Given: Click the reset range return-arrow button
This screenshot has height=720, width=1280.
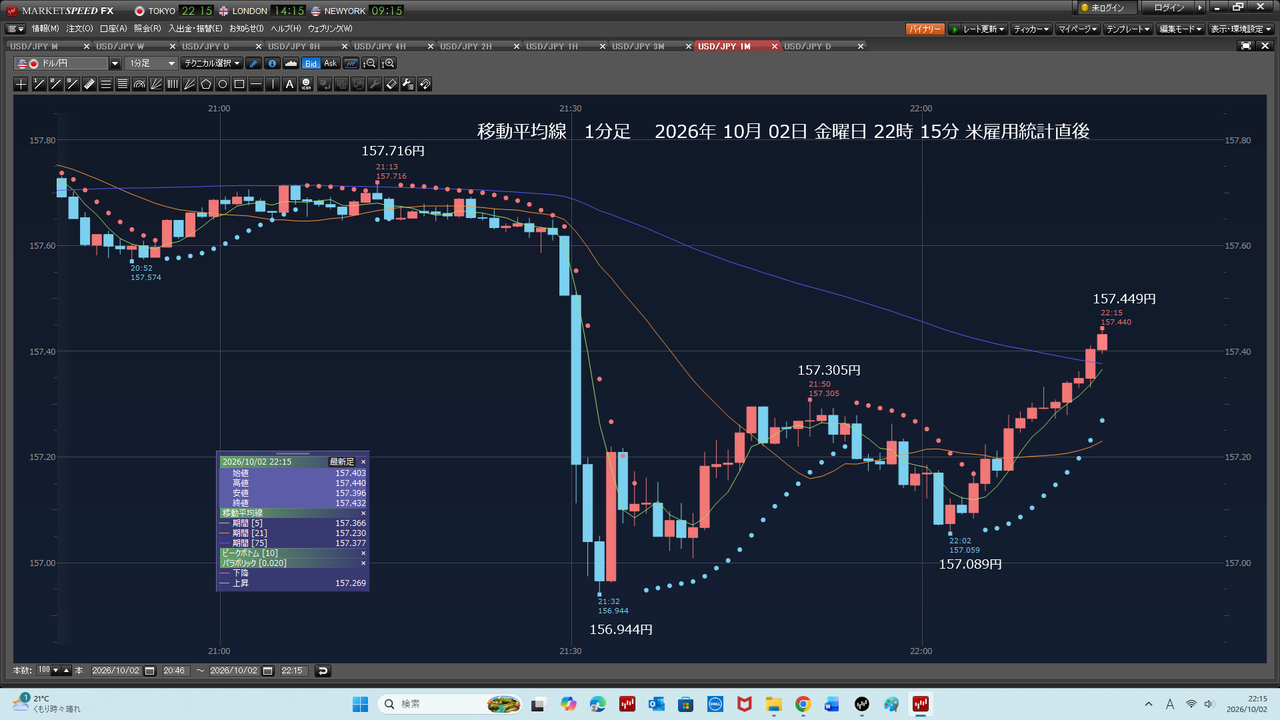Looking at the screenshot, I should pos(322,670).
